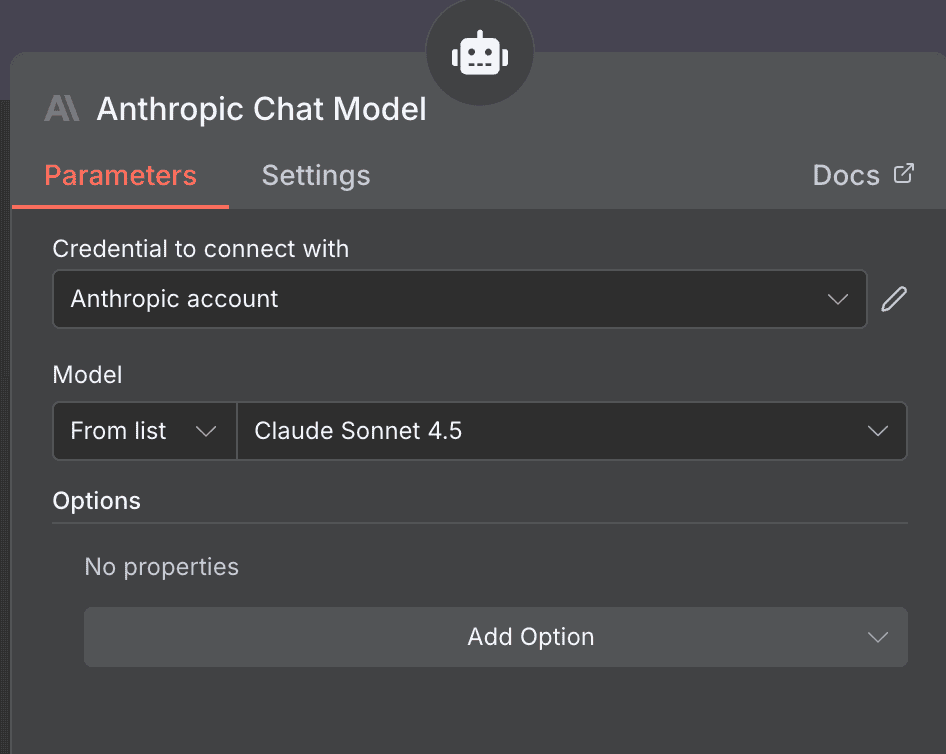Screen dimensions: 946x754
Task: Select the Parameters tab
Action: click(x=120, y=175)
